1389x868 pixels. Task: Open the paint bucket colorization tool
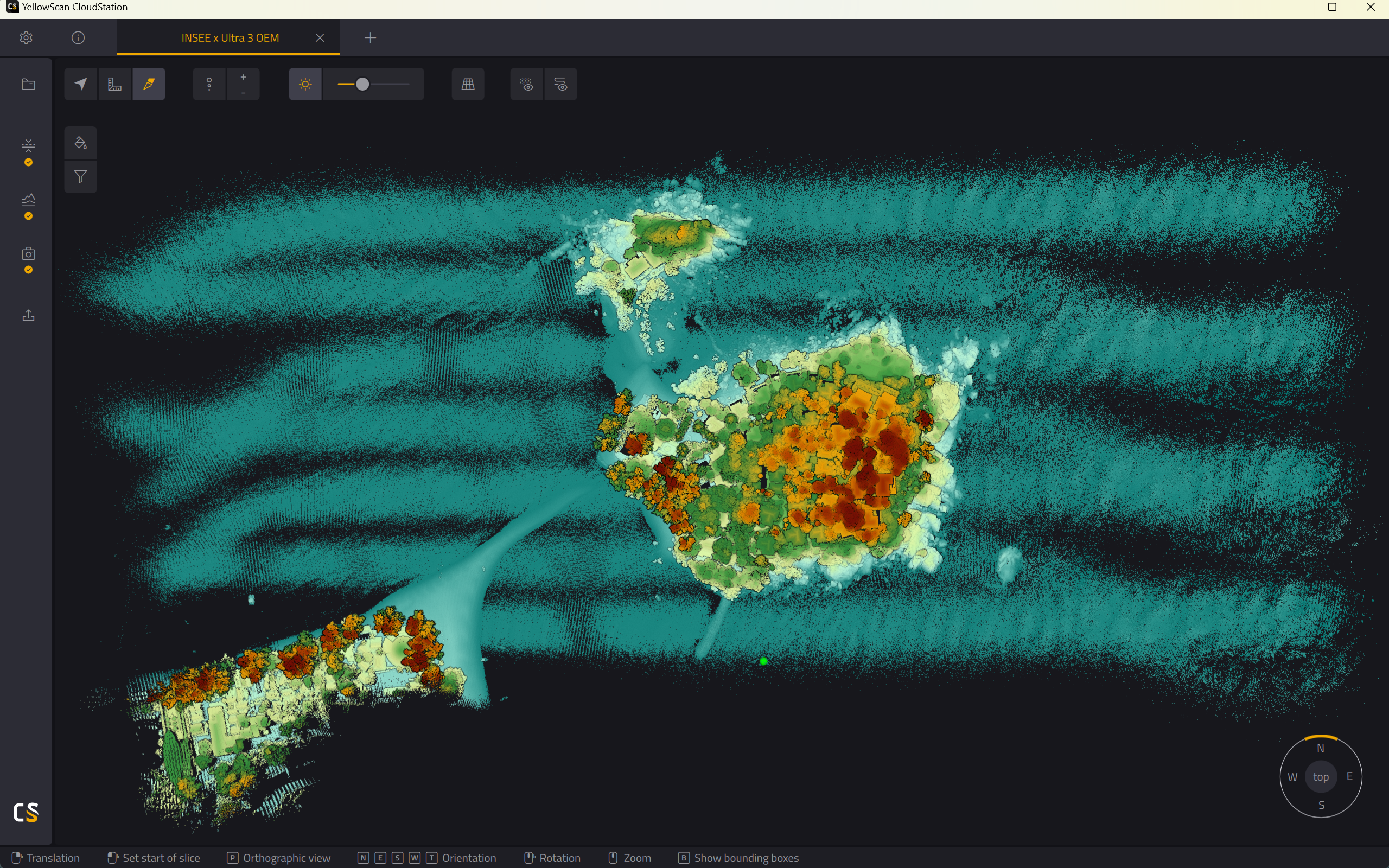tap(81, 143)
